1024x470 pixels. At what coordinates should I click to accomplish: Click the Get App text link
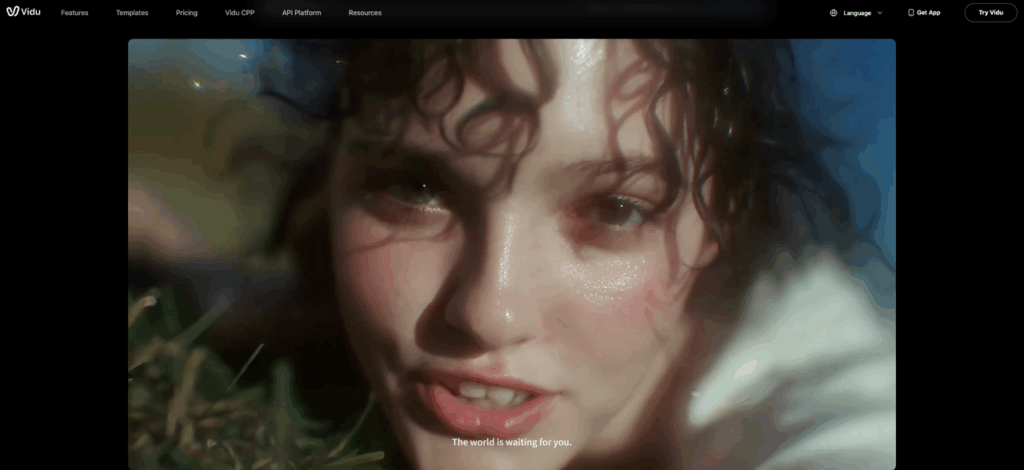(x=929, y=12)
